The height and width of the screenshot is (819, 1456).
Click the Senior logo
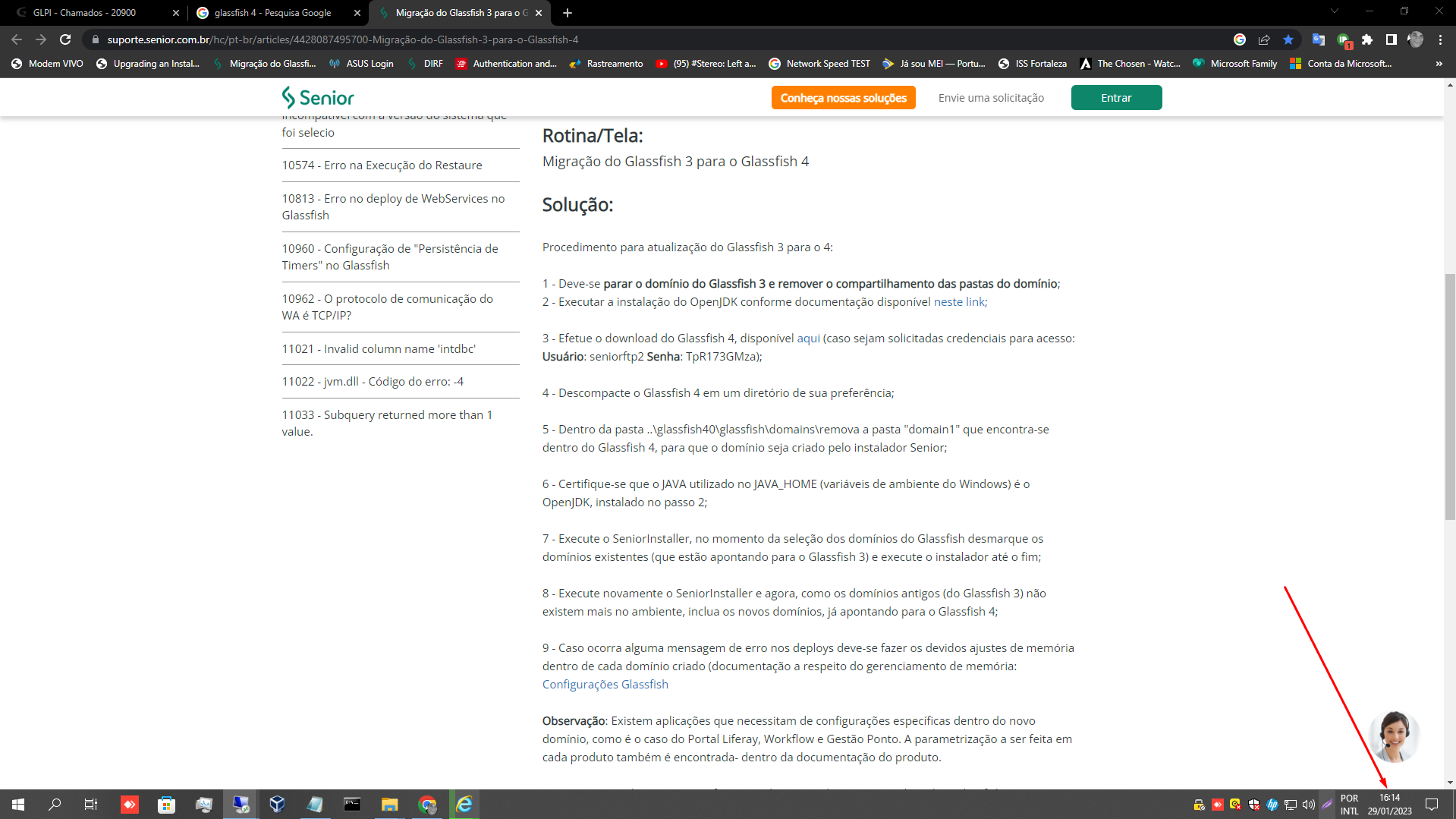[x=318, y=97]
